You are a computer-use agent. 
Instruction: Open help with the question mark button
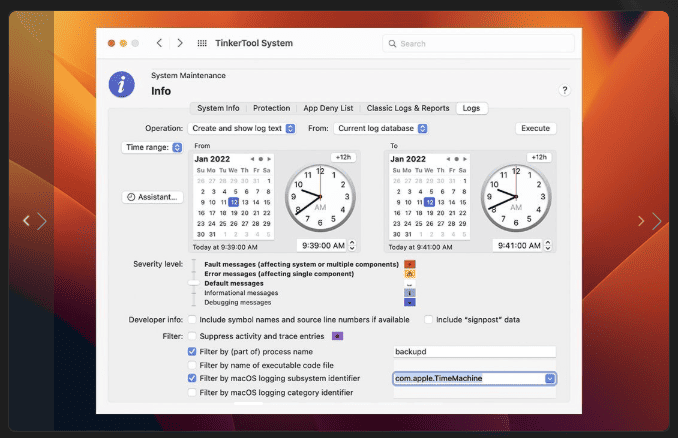(x=564, y=90)
